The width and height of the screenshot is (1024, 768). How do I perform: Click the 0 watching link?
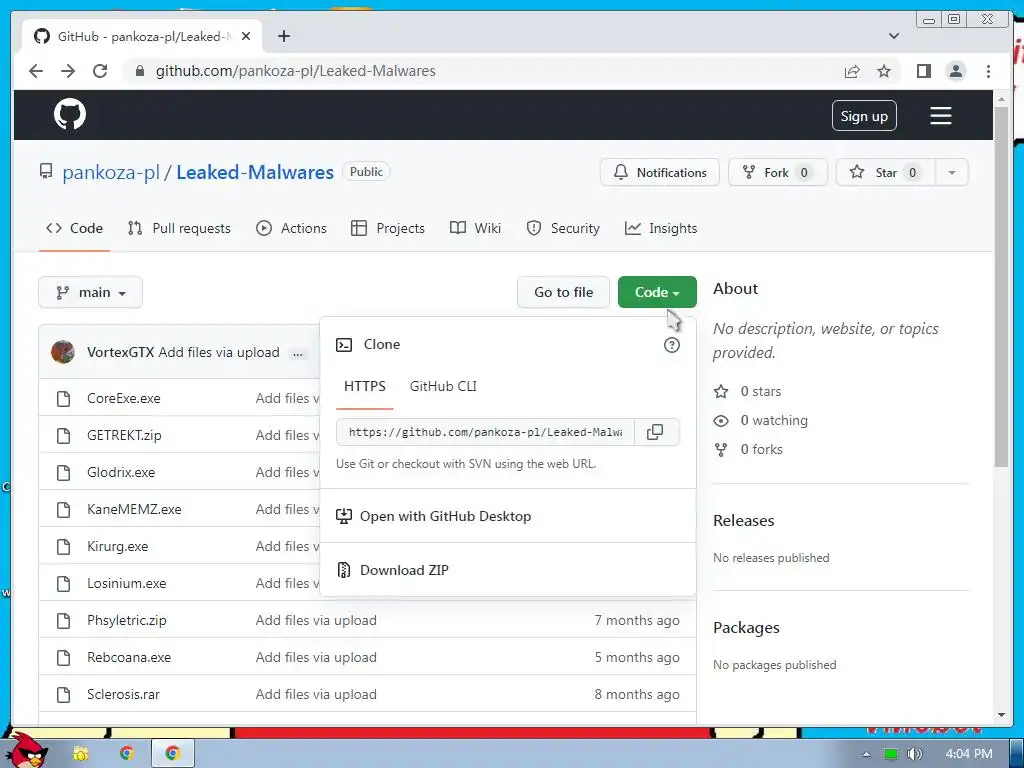pyautogui.click(x=761, y=420)
